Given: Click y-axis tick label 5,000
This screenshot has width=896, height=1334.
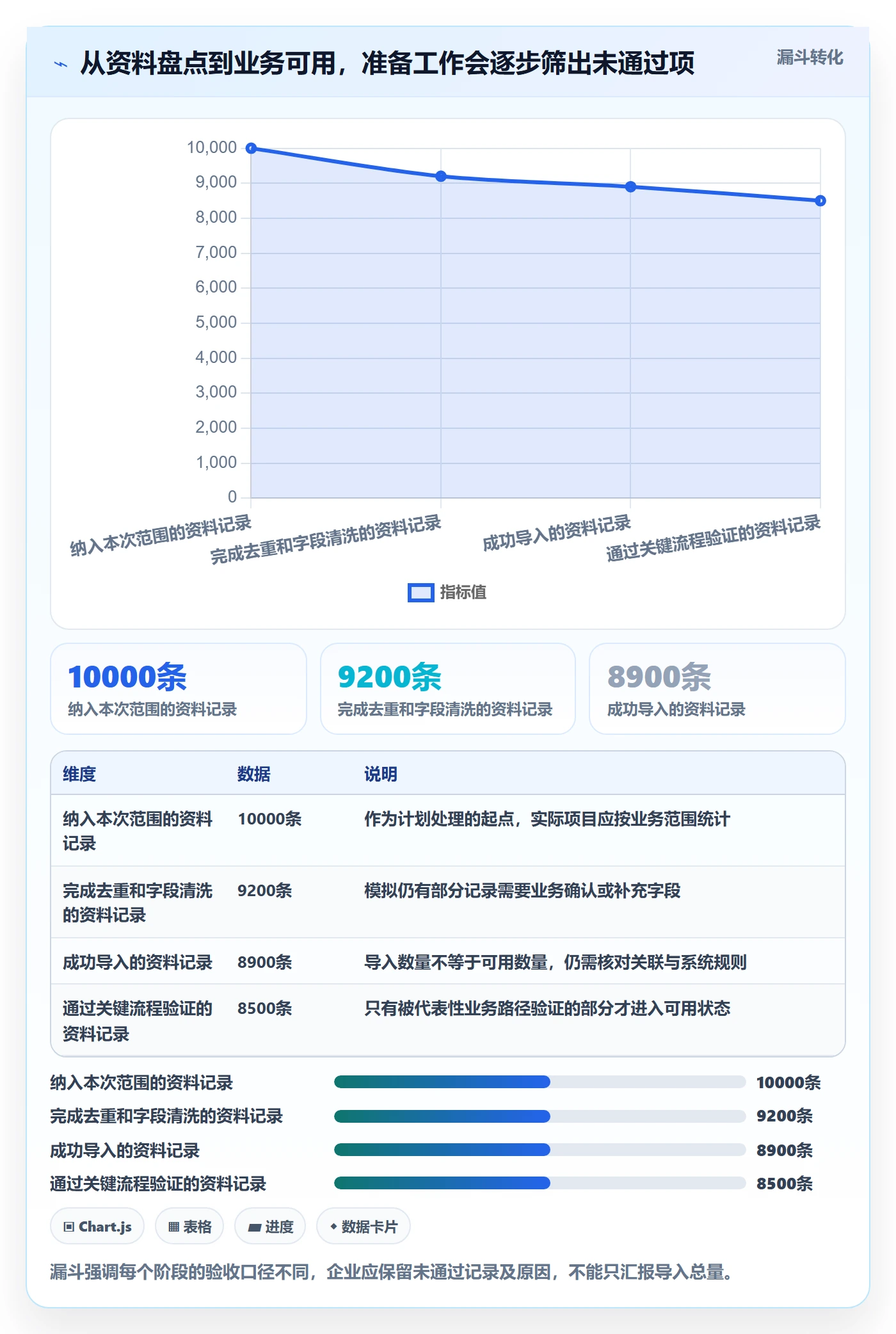Looking at the screenshot, I should (216, 322).
